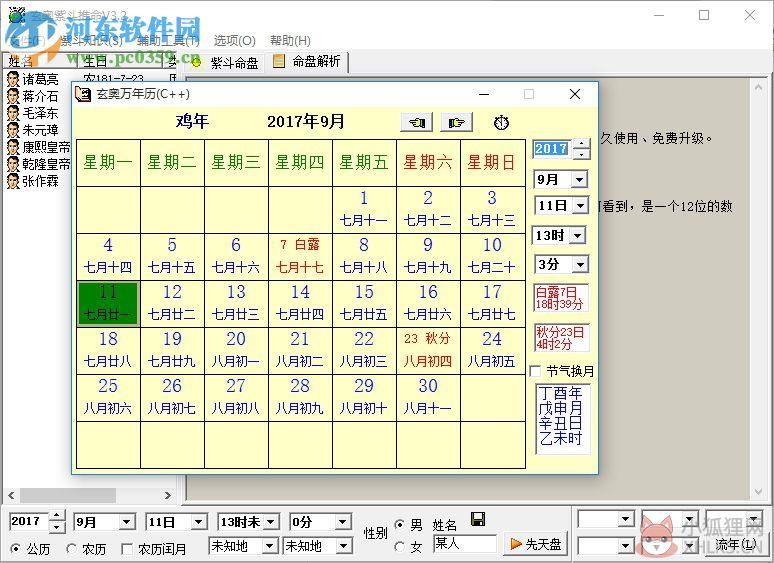This screenshot has width=774, height=563.
Task: Select 朱元璋 person icon in list
Action: pyautogui.click(x=13, y=130)
